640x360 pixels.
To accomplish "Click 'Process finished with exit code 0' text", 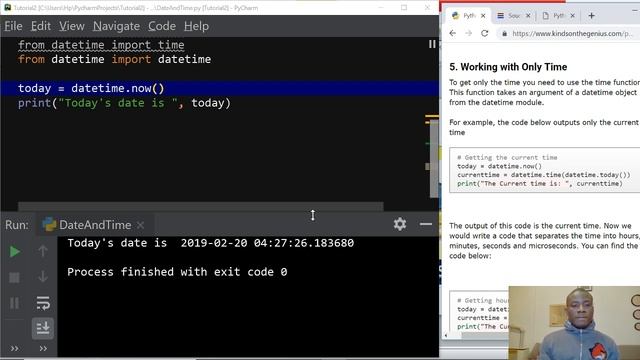I will pos(177,272).
